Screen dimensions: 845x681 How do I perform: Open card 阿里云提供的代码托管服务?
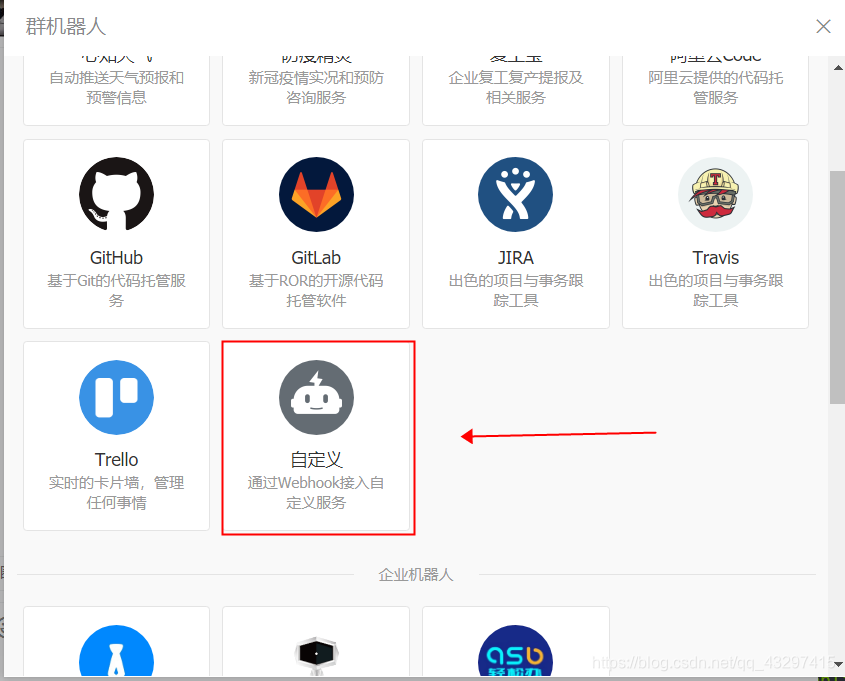716,89
